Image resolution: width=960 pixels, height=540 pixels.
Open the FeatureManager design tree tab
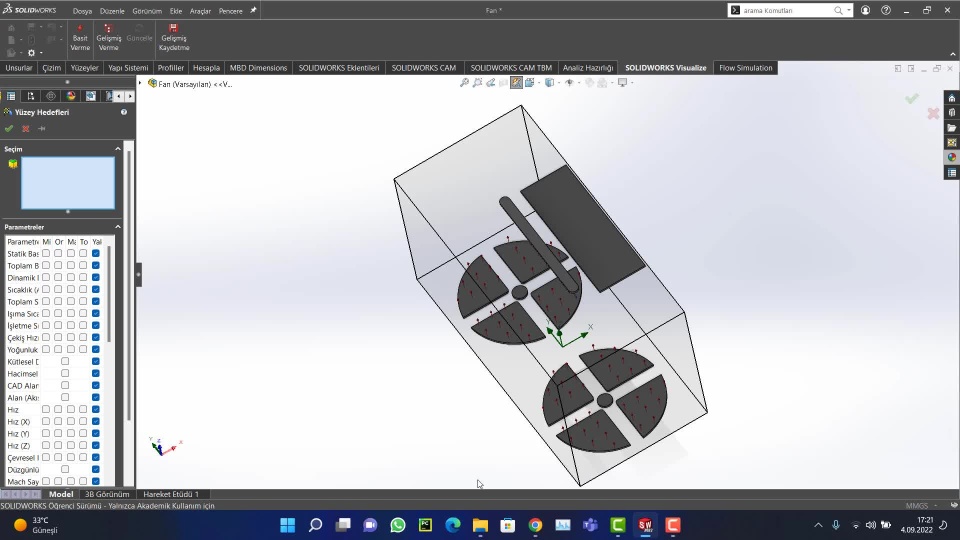11,96
